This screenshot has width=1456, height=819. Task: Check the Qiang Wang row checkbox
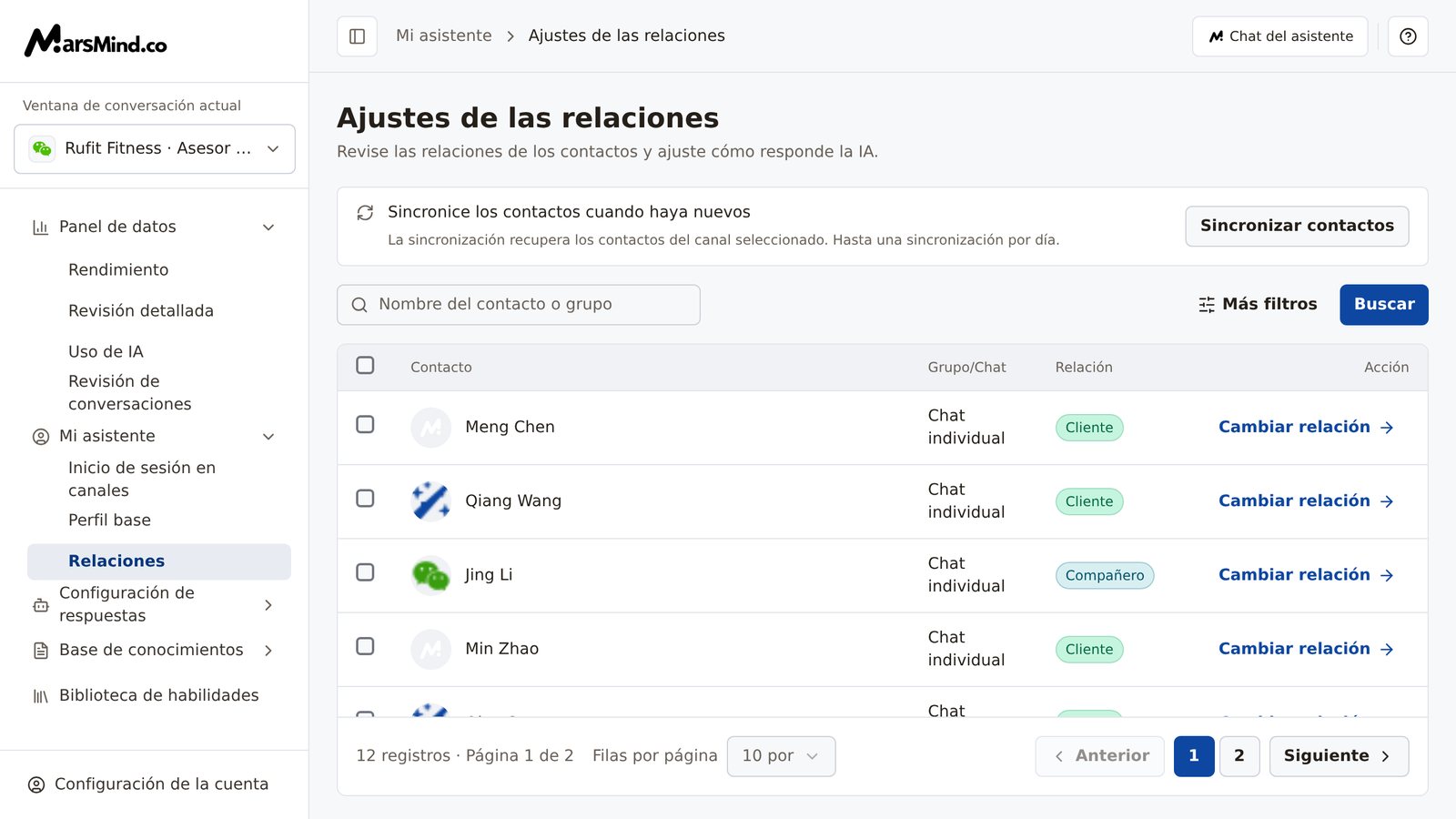point(365,498)
